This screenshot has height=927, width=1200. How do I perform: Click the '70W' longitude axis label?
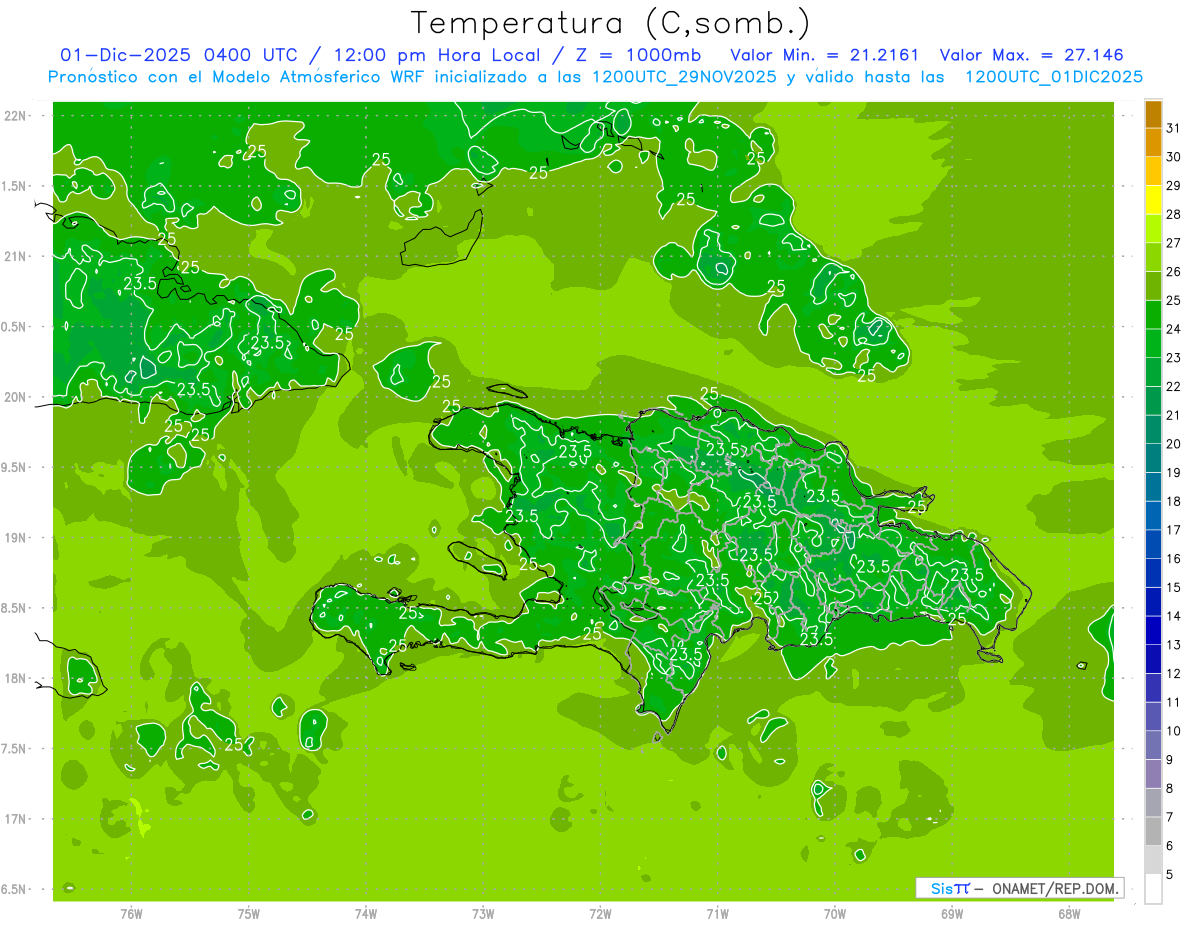point(835,914)
